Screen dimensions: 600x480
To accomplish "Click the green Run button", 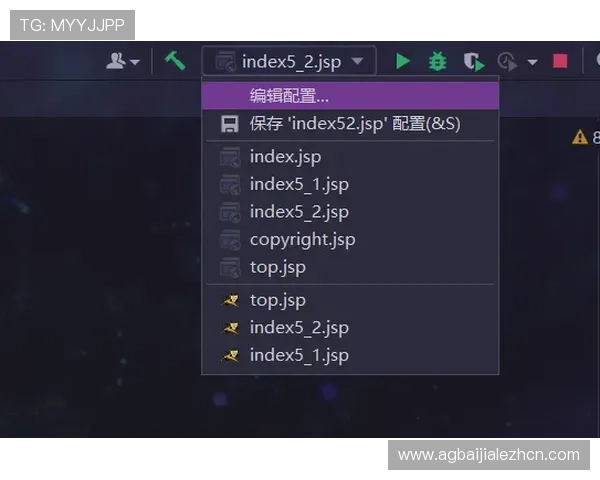I will 403,61.
